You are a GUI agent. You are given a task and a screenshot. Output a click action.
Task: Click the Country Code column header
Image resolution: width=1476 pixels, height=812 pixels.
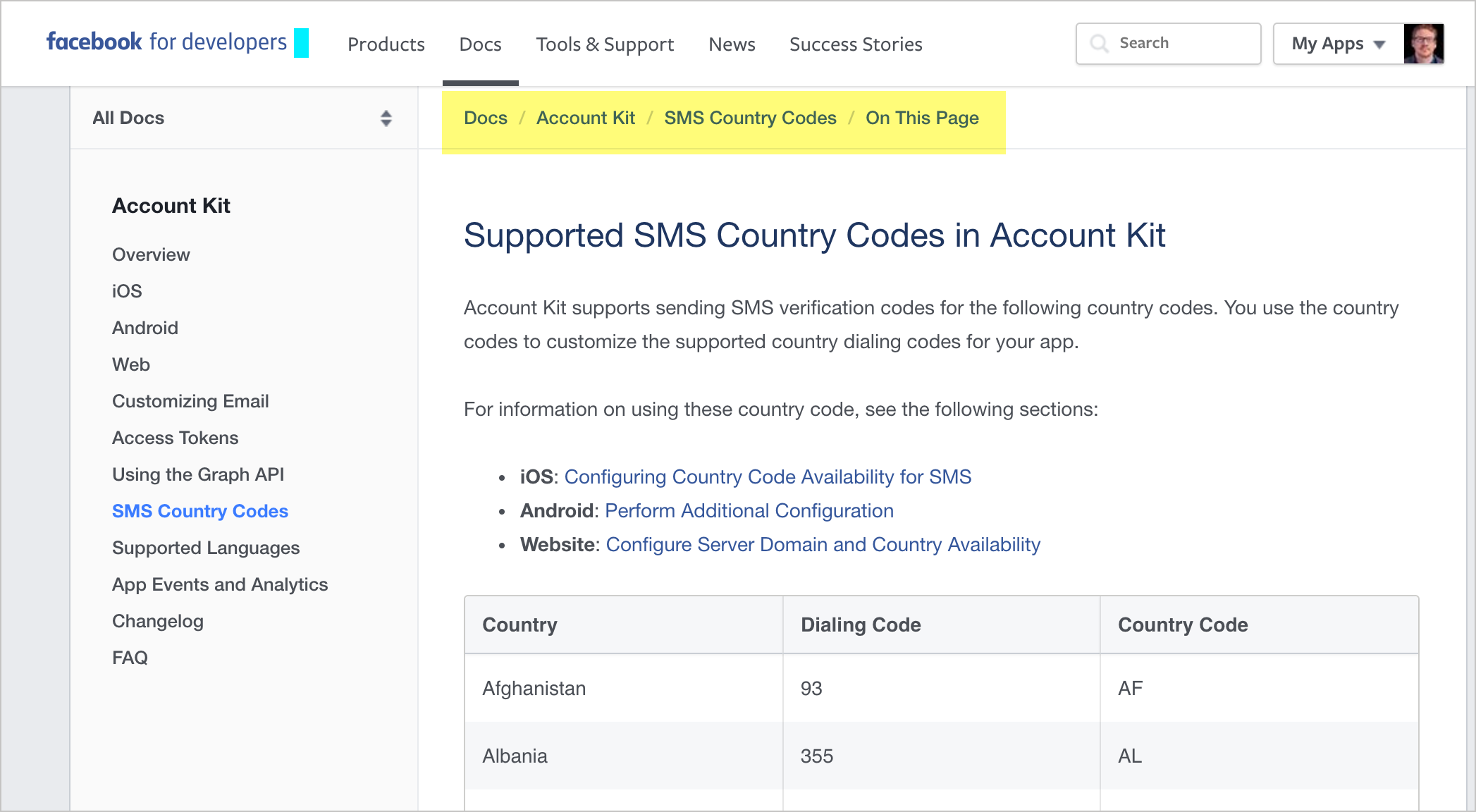[1260, 625]
